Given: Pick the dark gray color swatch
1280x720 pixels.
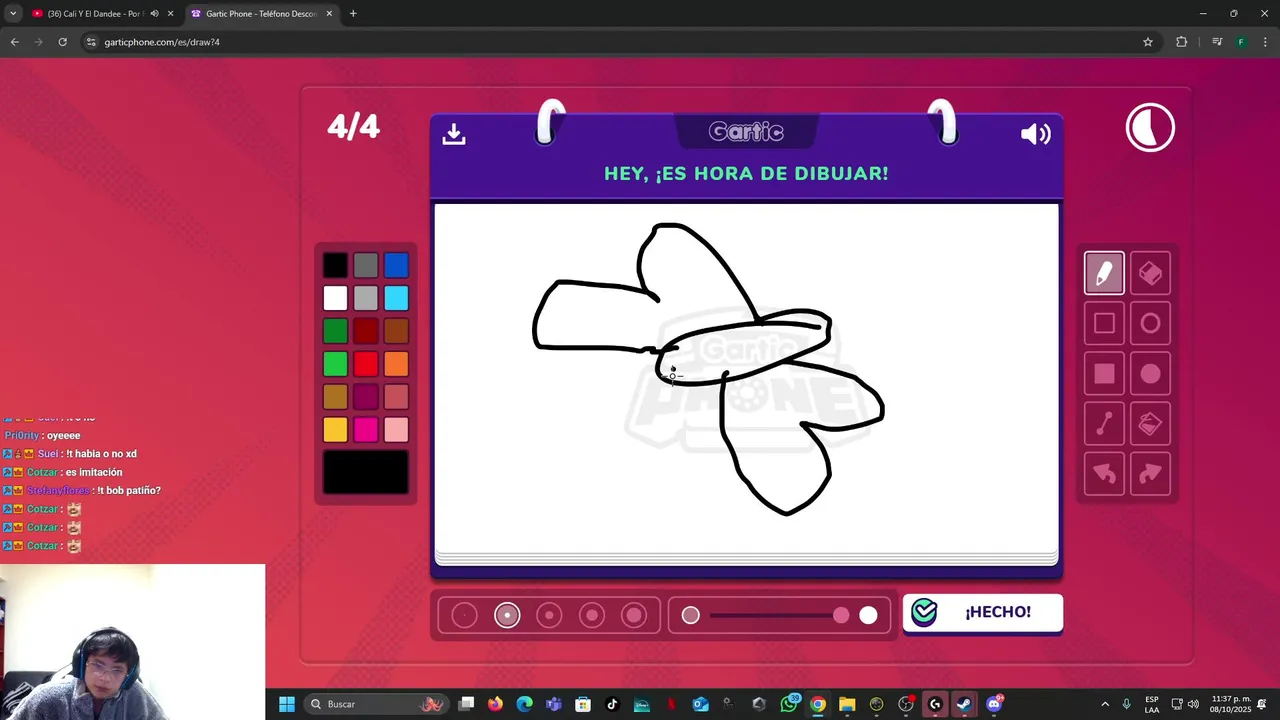Looking at the screenshot, I should click(366, 265).
